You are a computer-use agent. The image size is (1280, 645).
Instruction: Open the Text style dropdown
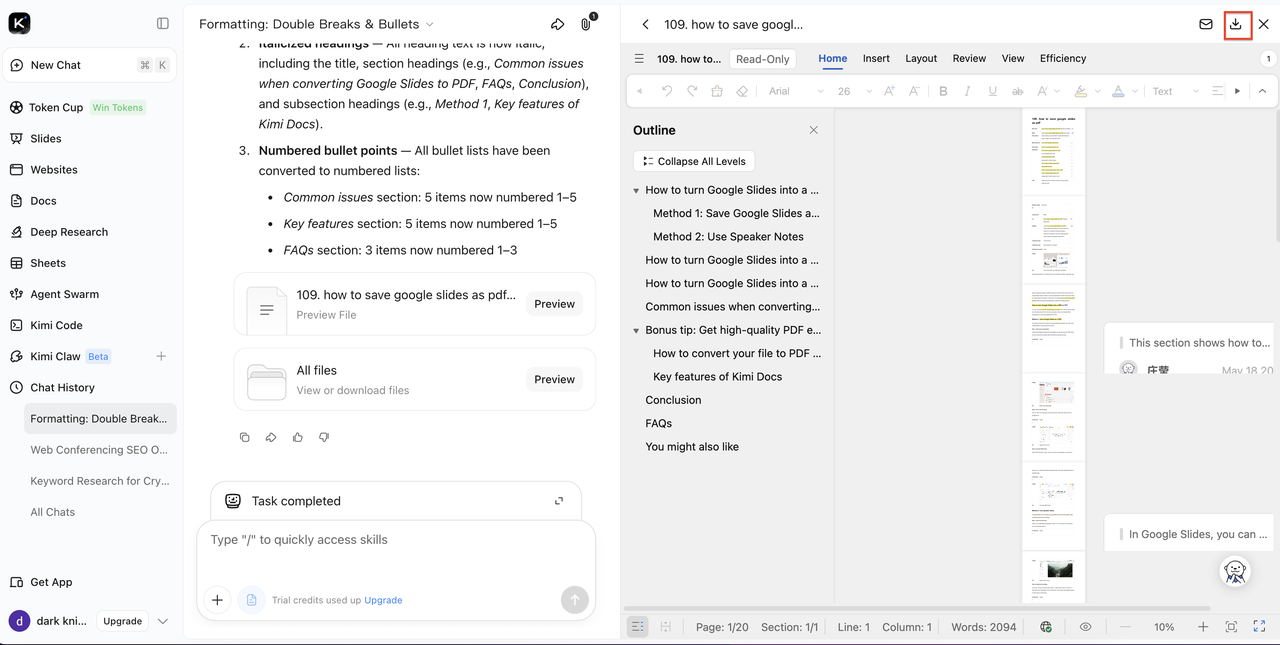click(x=1174, y=91)
